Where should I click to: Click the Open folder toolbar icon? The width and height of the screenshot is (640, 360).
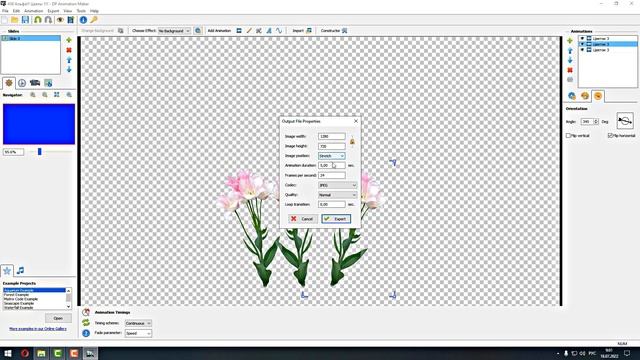(x=15, y=20)
